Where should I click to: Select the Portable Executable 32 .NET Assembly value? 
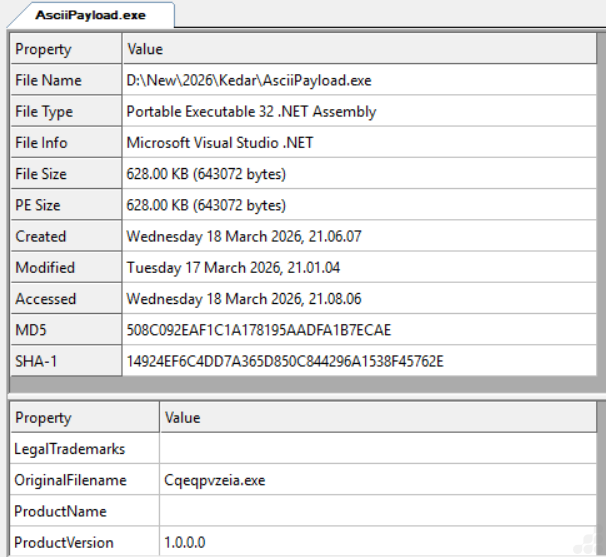[251, 112]
